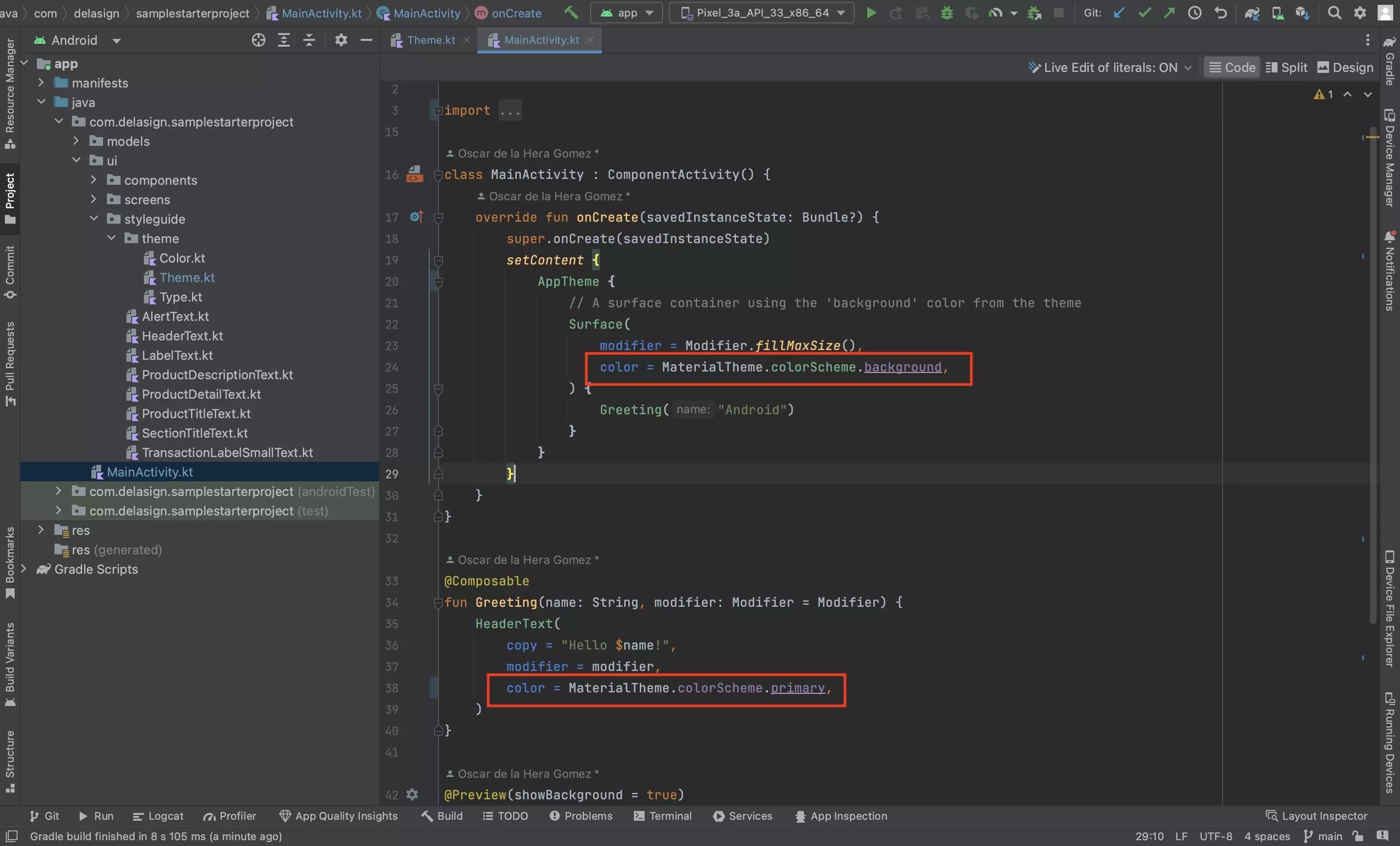Screen dimensions: 1400x846
Task: Click the main branch in the status bar
Action: [1330, 836]
